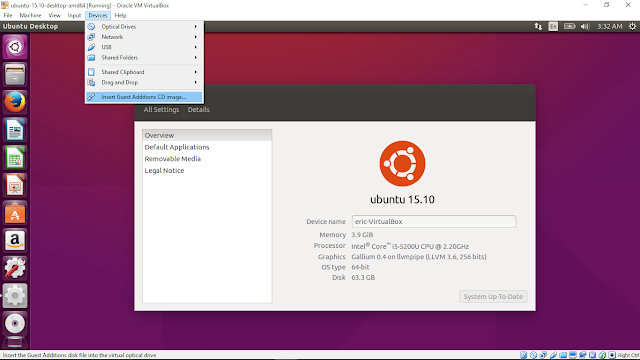This screenshot has height=360, width=640.
Task: Open the Input menu
Action: point(74,16)
